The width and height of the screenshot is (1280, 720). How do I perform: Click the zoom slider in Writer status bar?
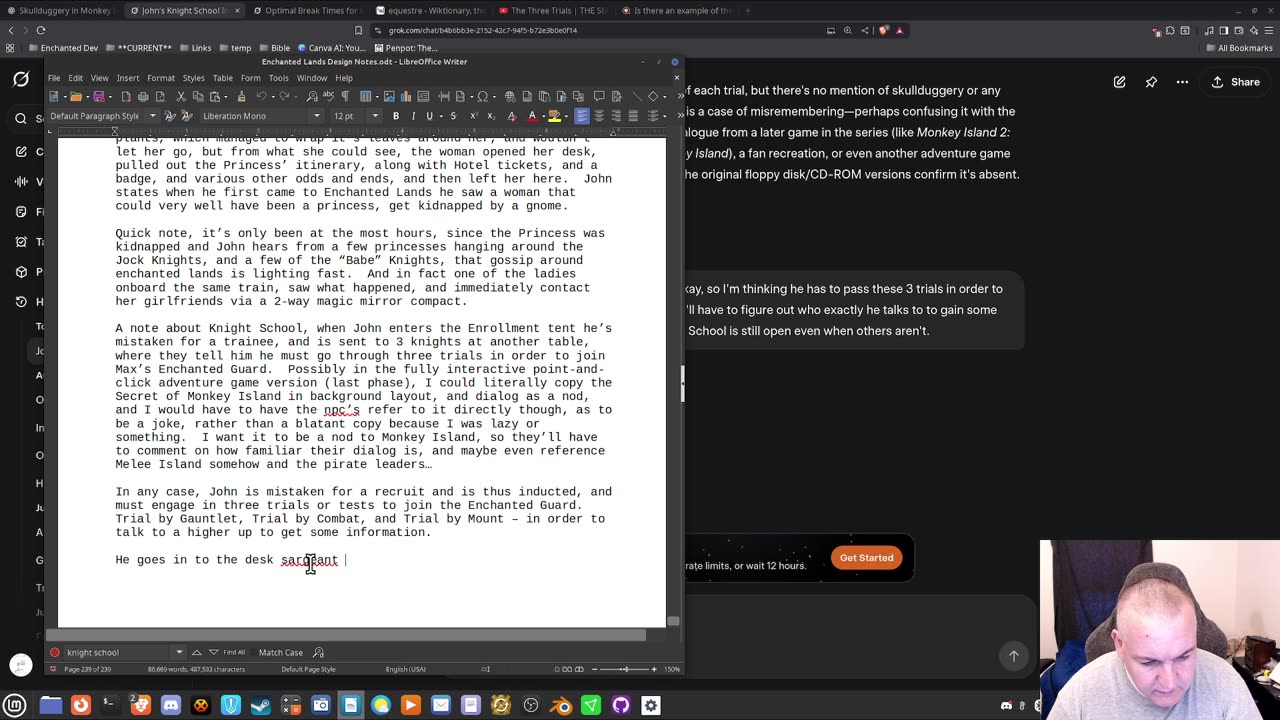(x=625, y=669)
